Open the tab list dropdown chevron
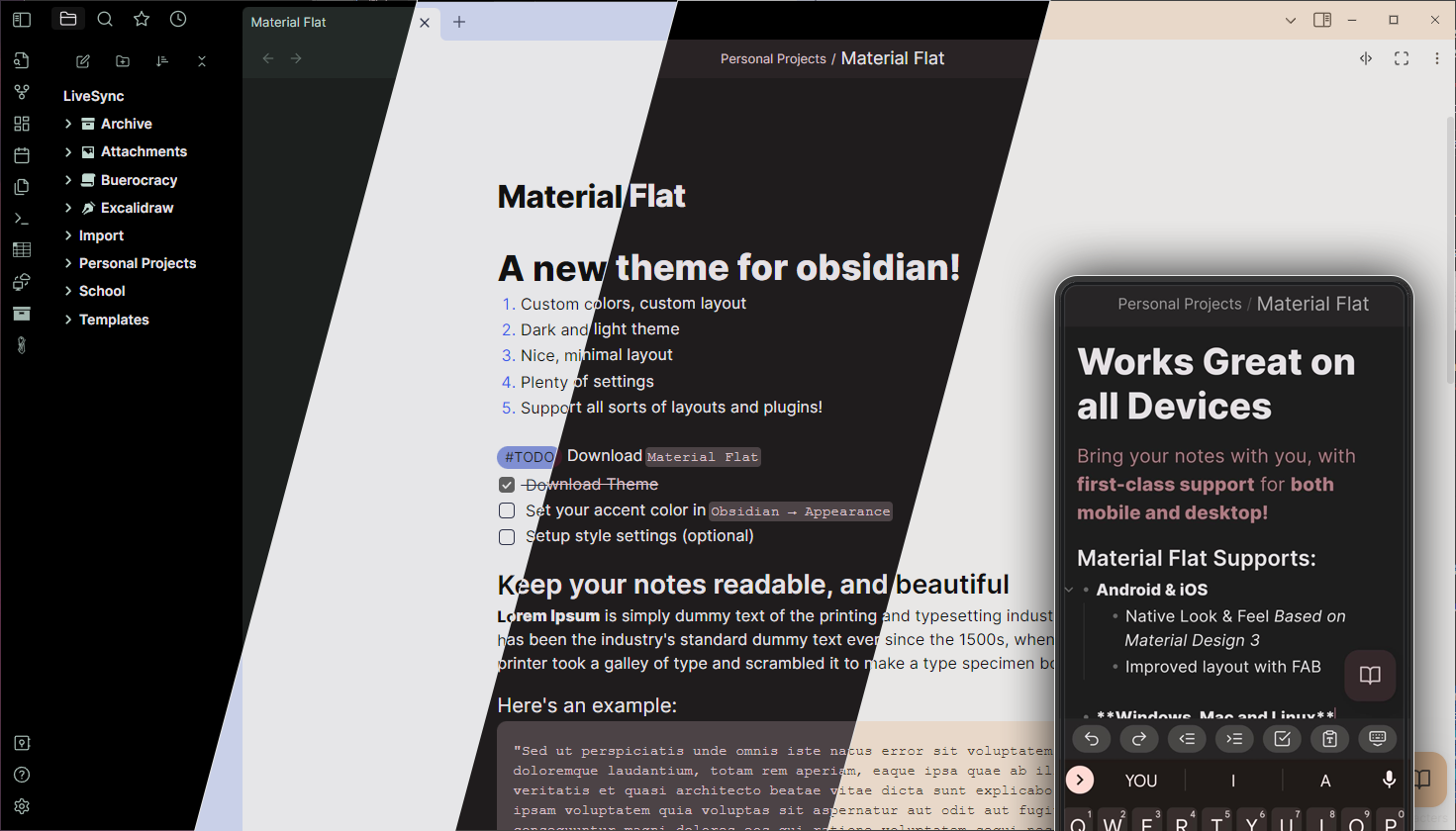 tap(1291, 20)
